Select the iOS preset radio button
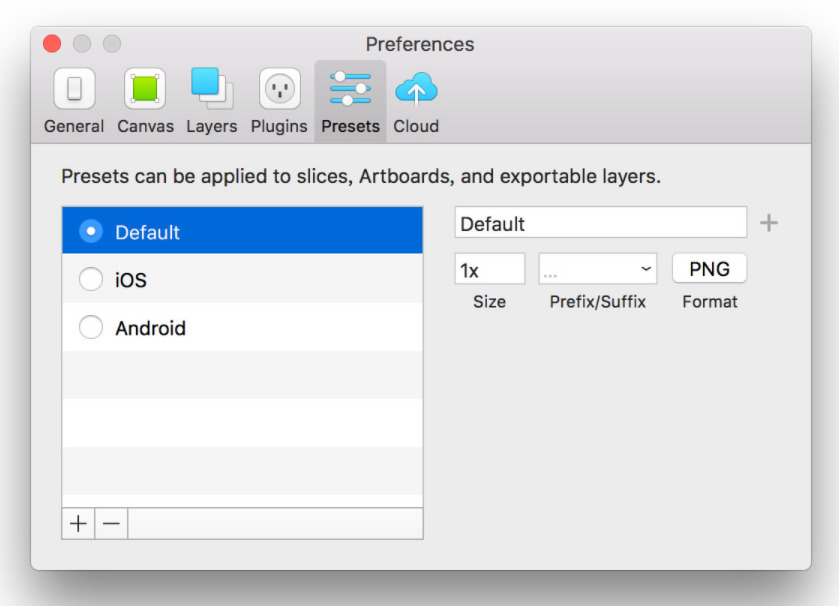Viewport: 839px width, 606px height. pyautogui.click(x=91, y=279)
